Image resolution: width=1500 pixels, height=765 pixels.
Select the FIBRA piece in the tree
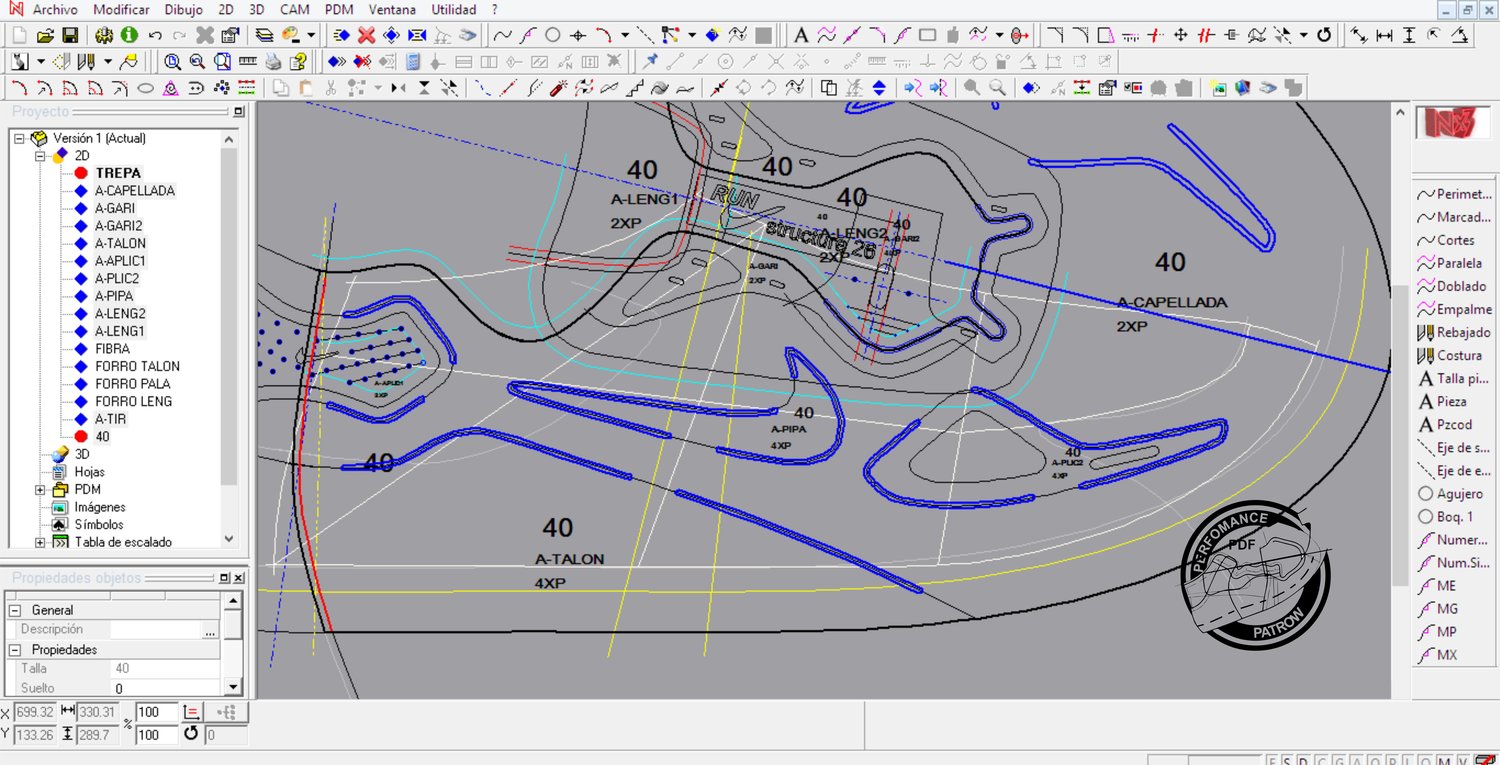(x=112, y=349)
